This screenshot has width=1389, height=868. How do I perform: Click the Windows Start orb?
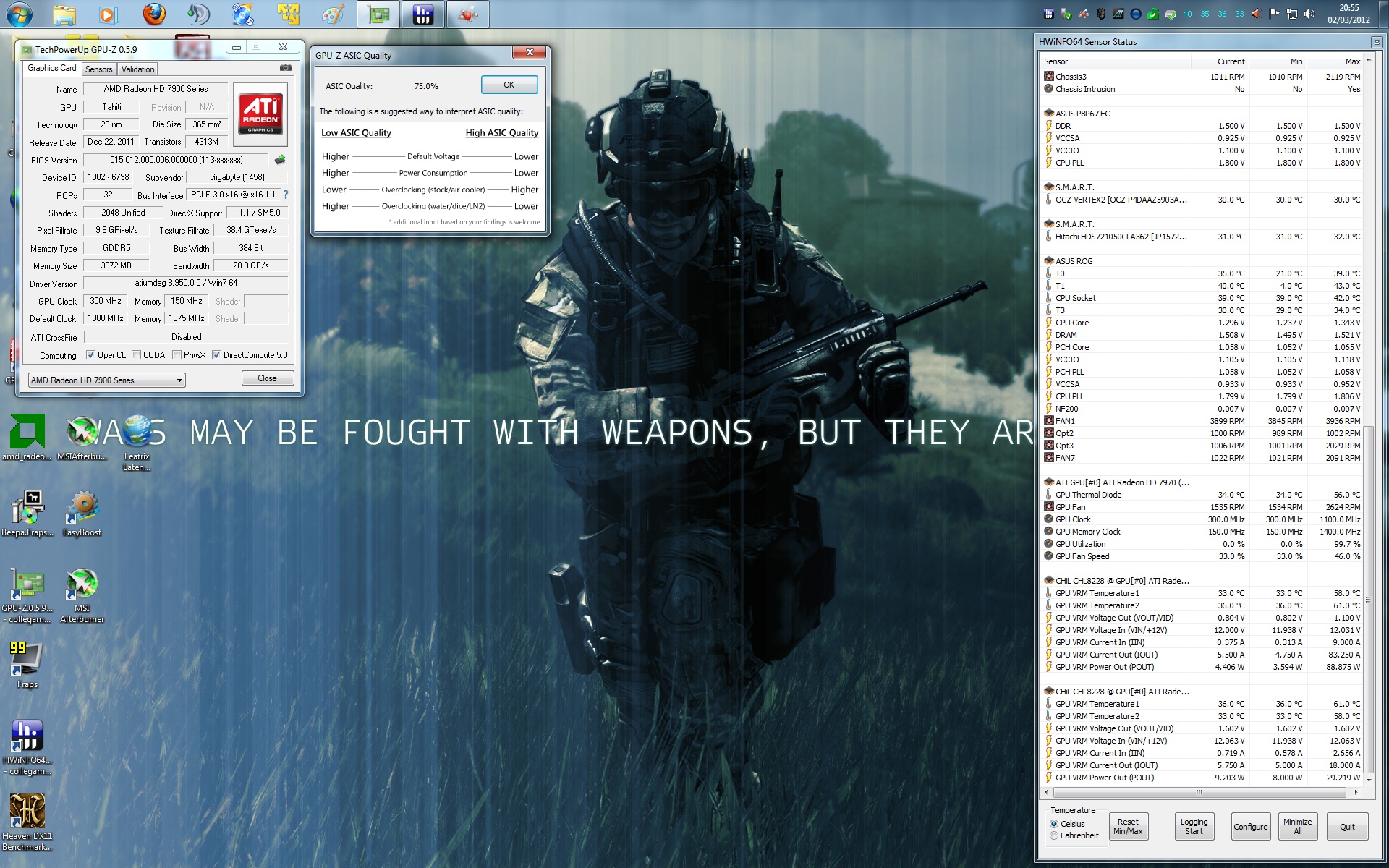click(20, 14)
